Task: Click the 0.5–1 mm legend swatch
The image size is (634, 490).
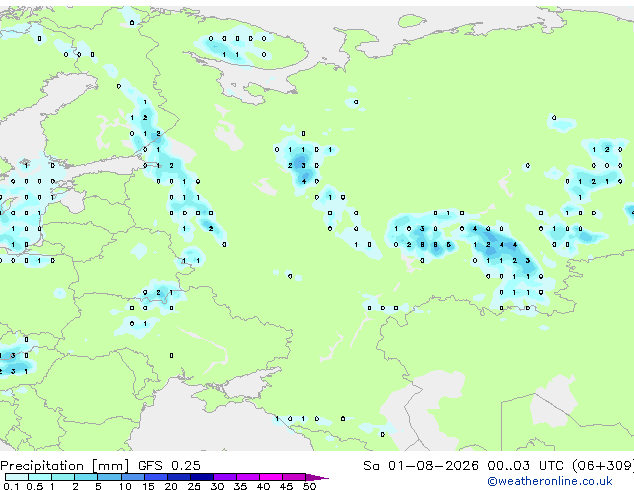Action: 40,477
